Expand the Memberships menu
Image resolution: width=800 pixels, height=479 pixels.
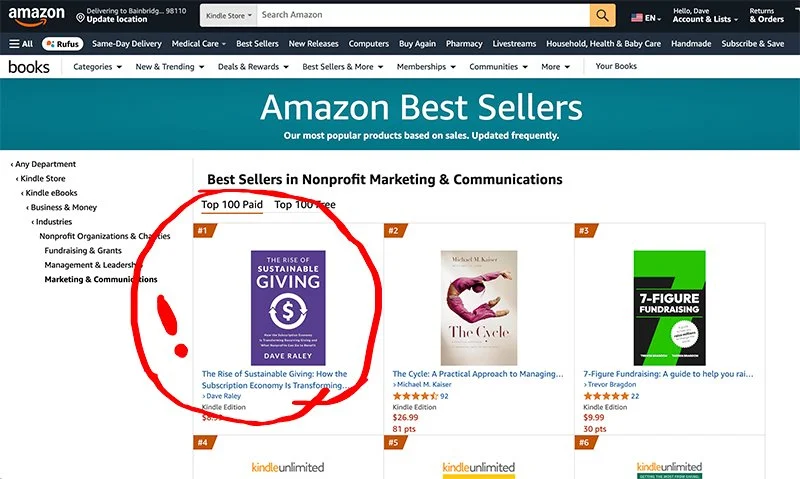point(426,67)
